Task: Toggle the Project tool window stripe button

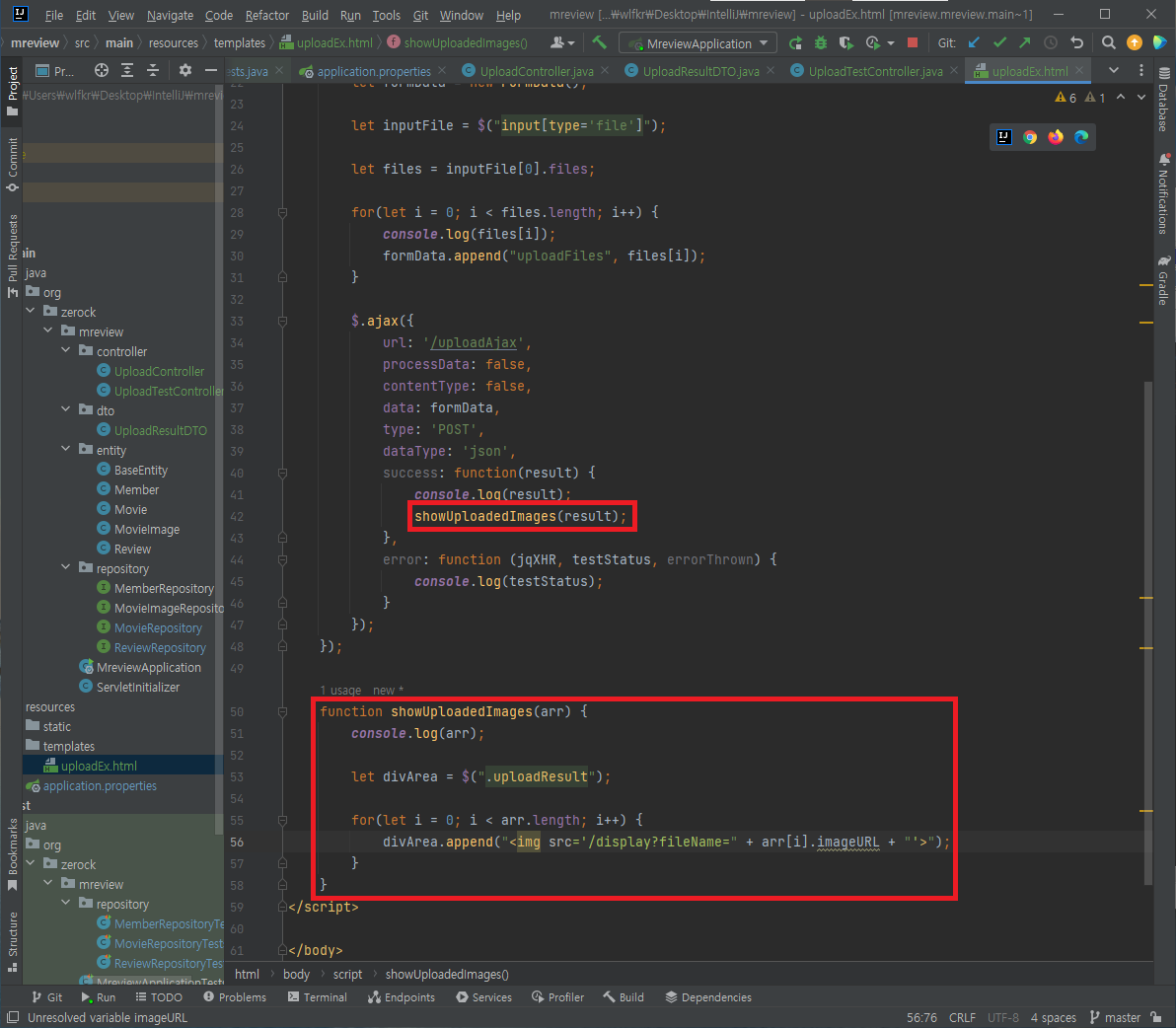Action: coord(12,91)
